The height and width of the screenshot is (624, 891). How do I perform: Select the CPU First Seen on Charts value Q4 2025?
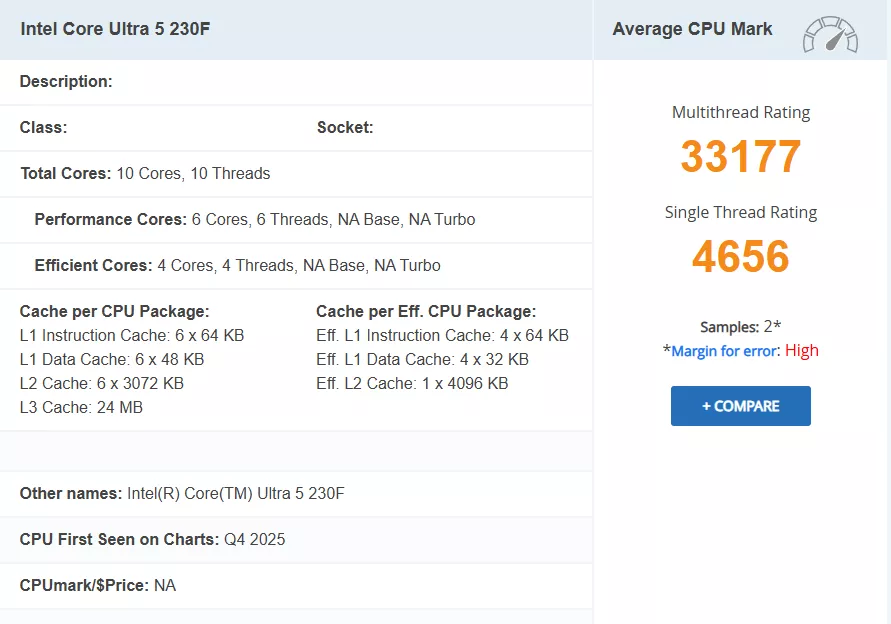click(257, 539)
